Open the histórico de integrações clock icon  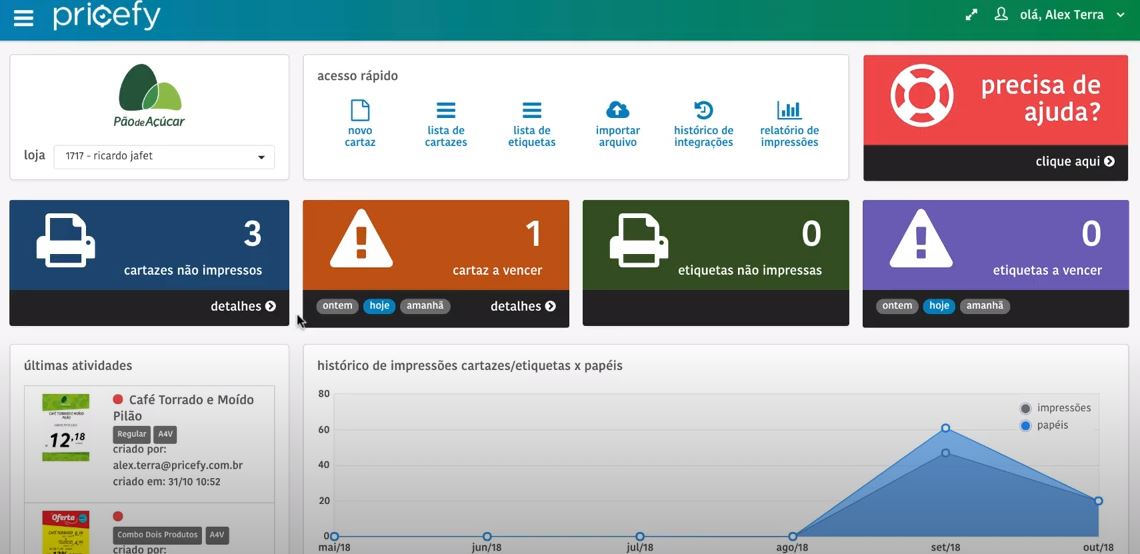pyautogui.click(x=703, y=110)
